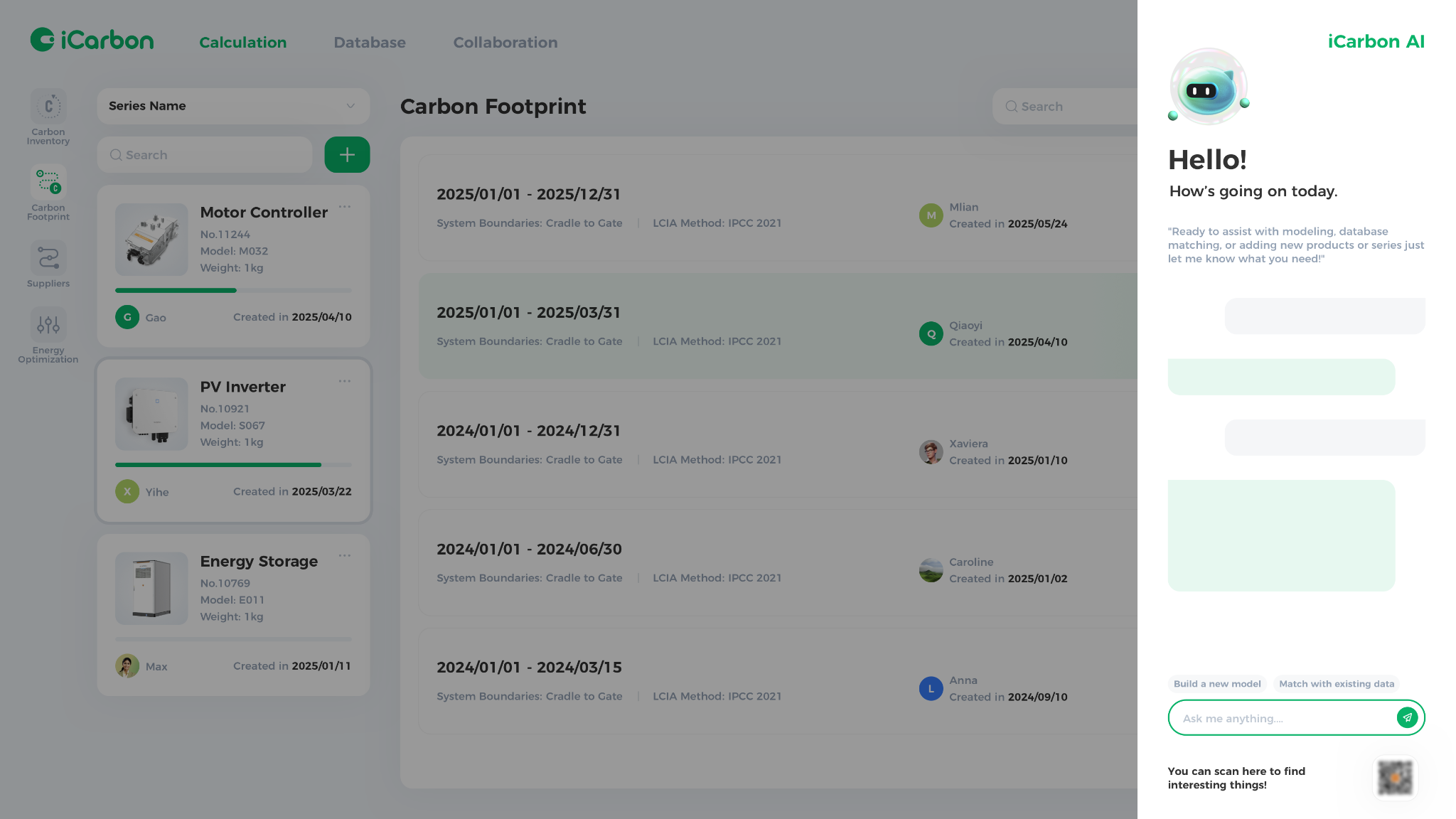Open Carbon Inventory sidebar icon
The width and height of the screenshot is (1456, 819).
48,107
